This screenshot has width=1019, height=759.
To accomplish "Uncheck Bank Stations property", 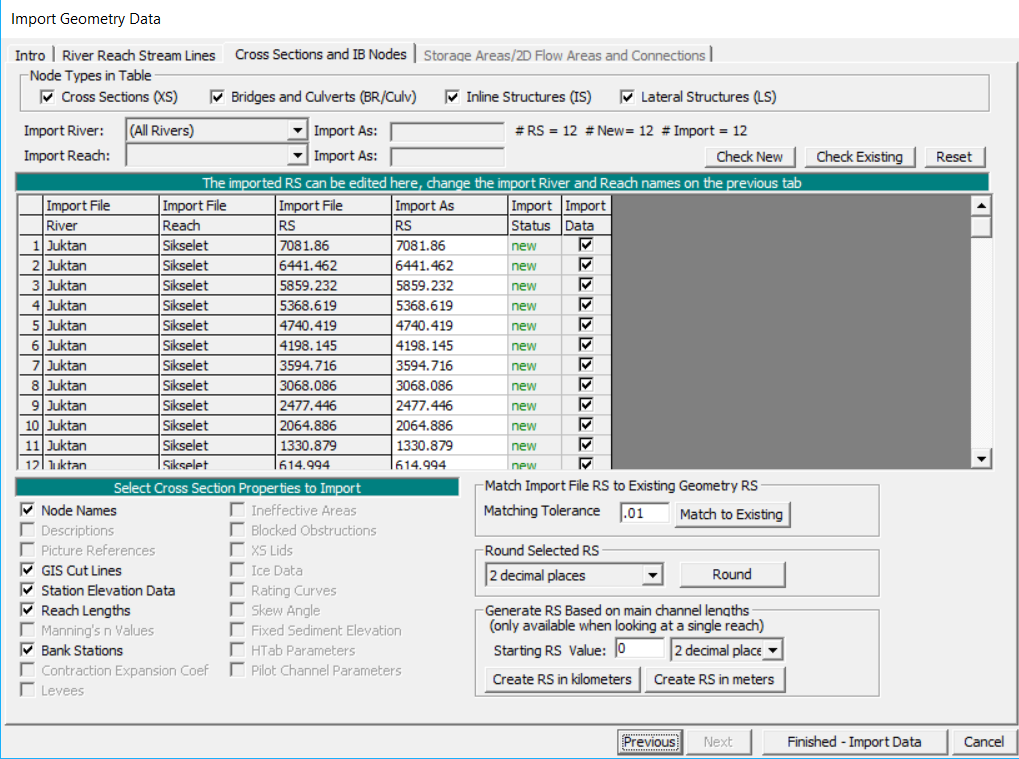I will tap(27, 650).
